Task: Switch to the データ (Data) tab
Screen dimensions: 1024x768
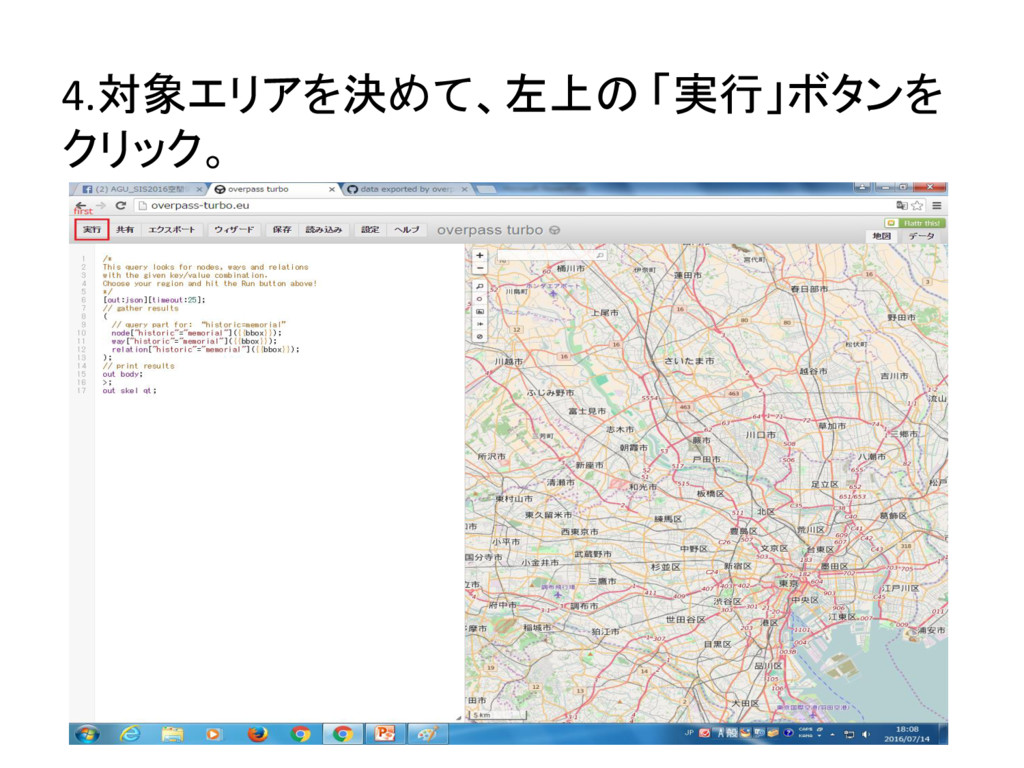Action: (921, 236)
